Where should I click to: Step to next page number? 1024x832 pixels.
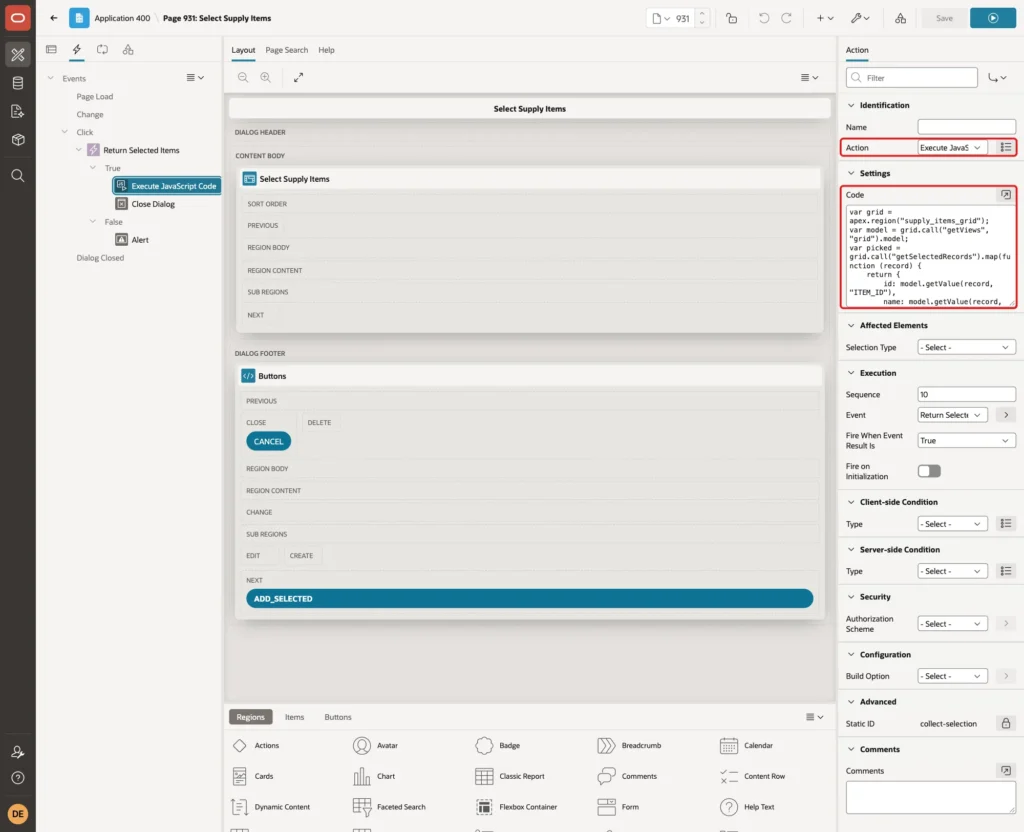pos(702,13)
